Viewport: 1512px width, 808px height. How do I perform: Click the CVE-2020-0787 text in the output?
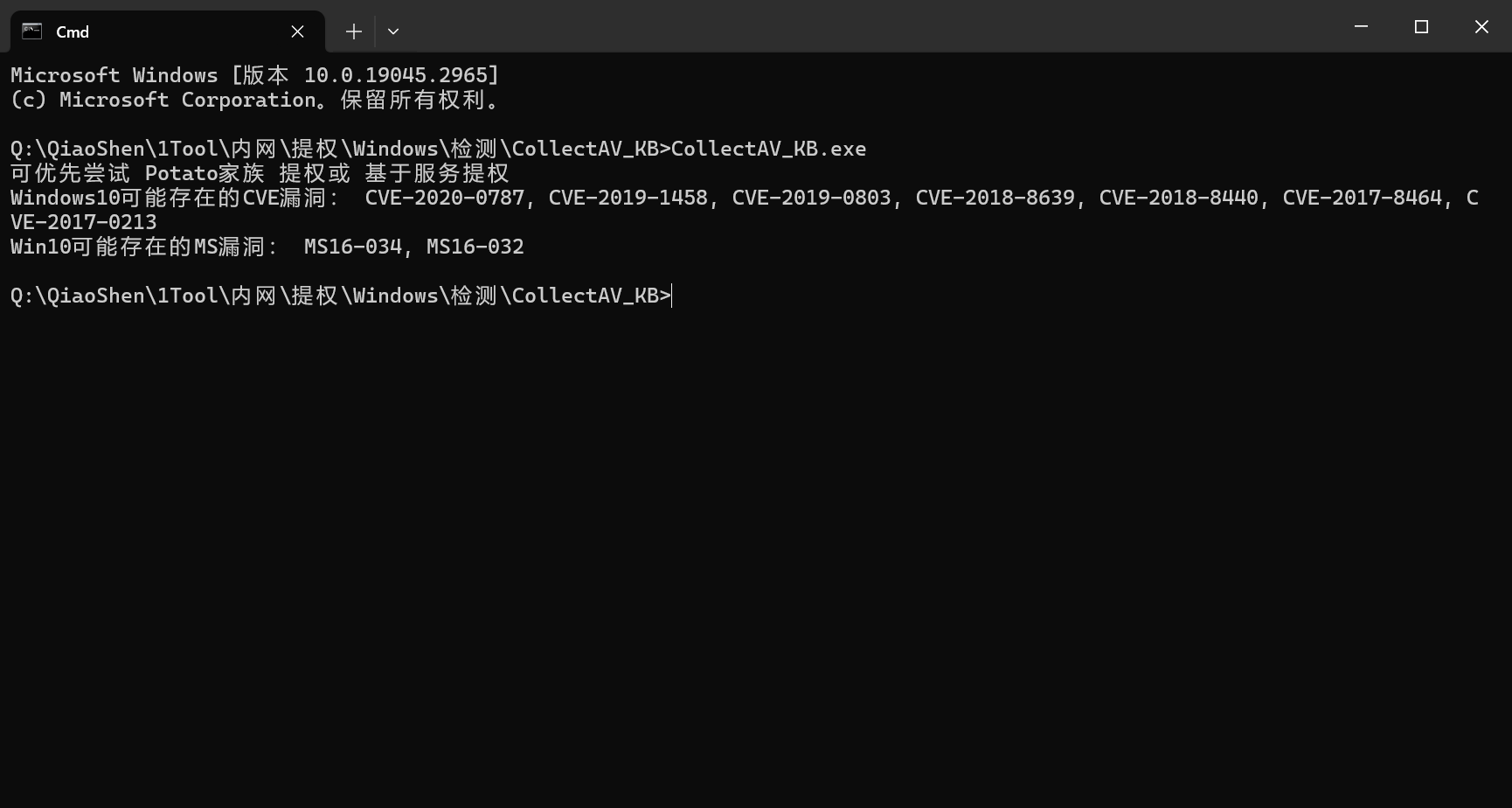[444, 199]
